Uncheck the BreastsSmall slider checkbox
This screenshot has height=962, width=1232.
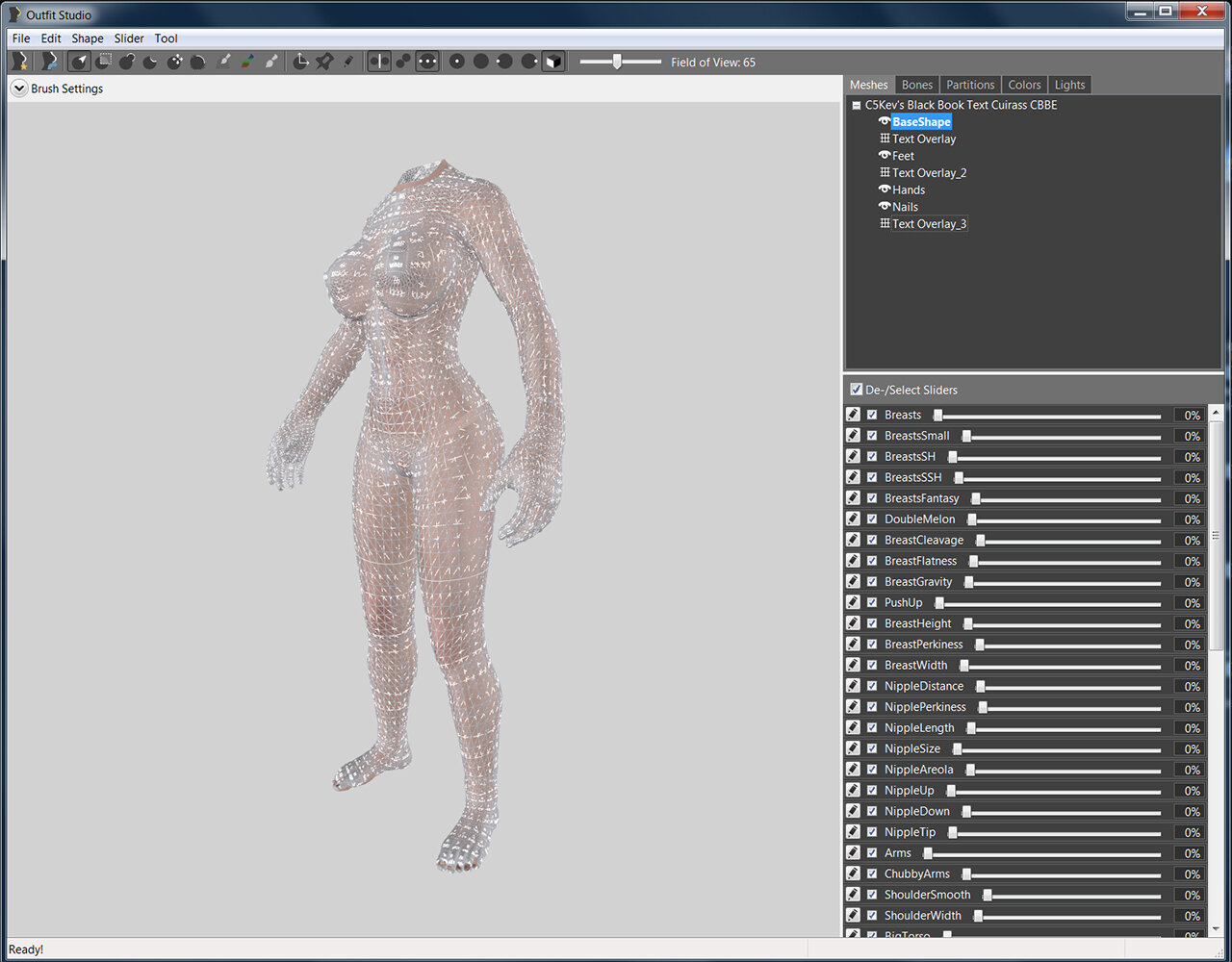pyautogui.click(x=872, y=436)
